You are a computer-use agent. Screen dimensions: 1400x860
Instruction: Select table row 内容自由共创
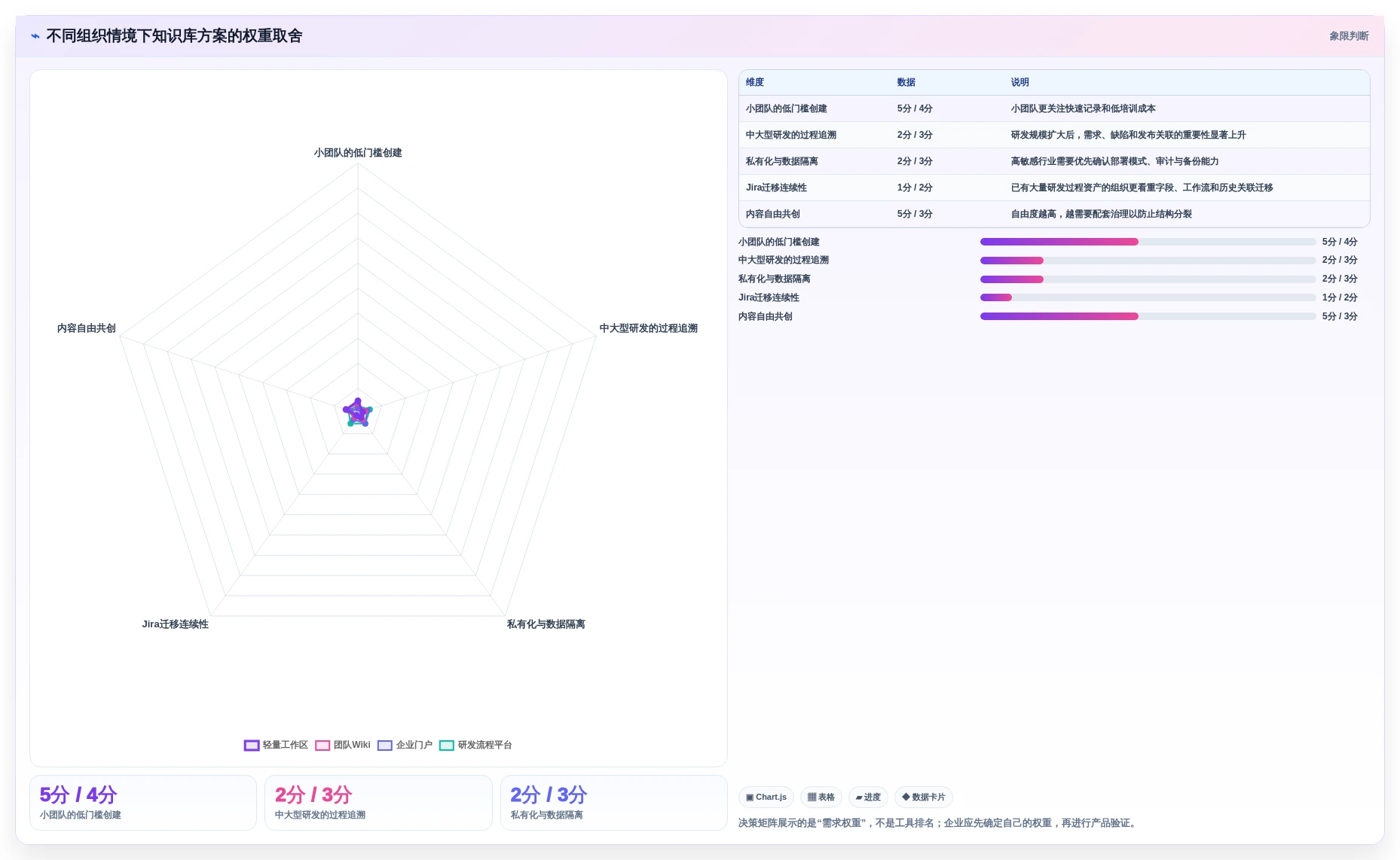1054,214
